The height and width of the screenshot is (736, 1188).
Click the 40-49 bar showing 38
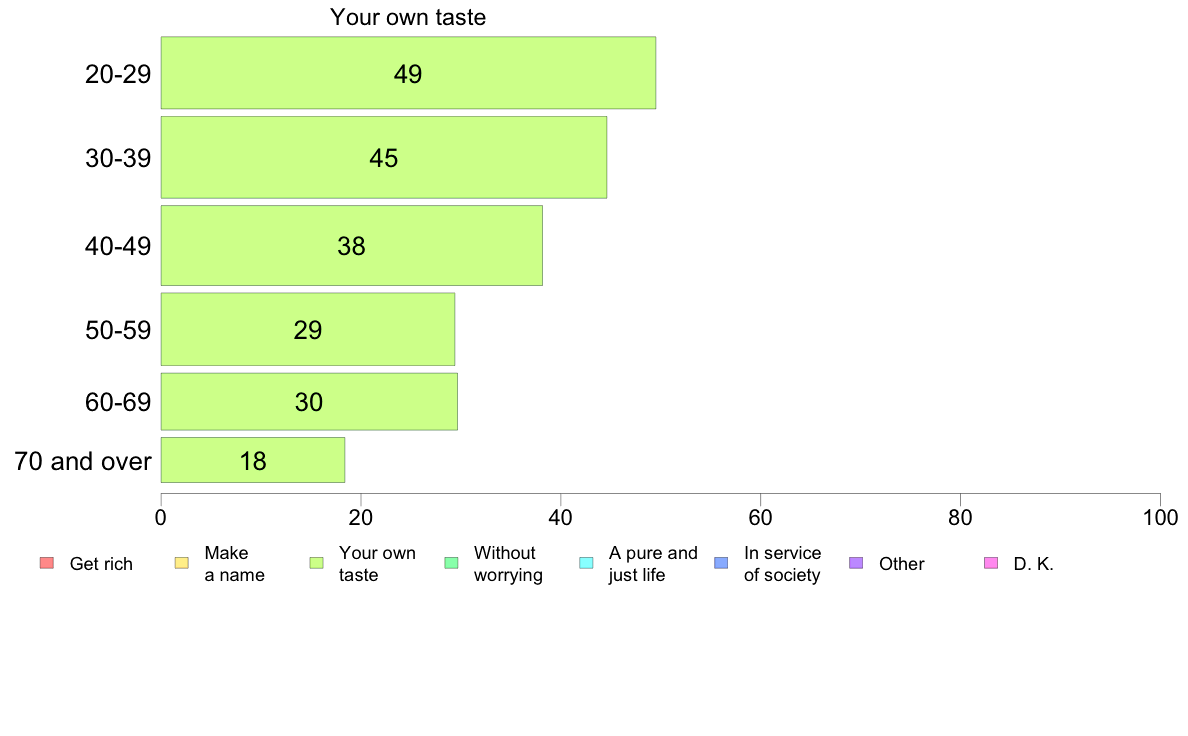[352, 246]
